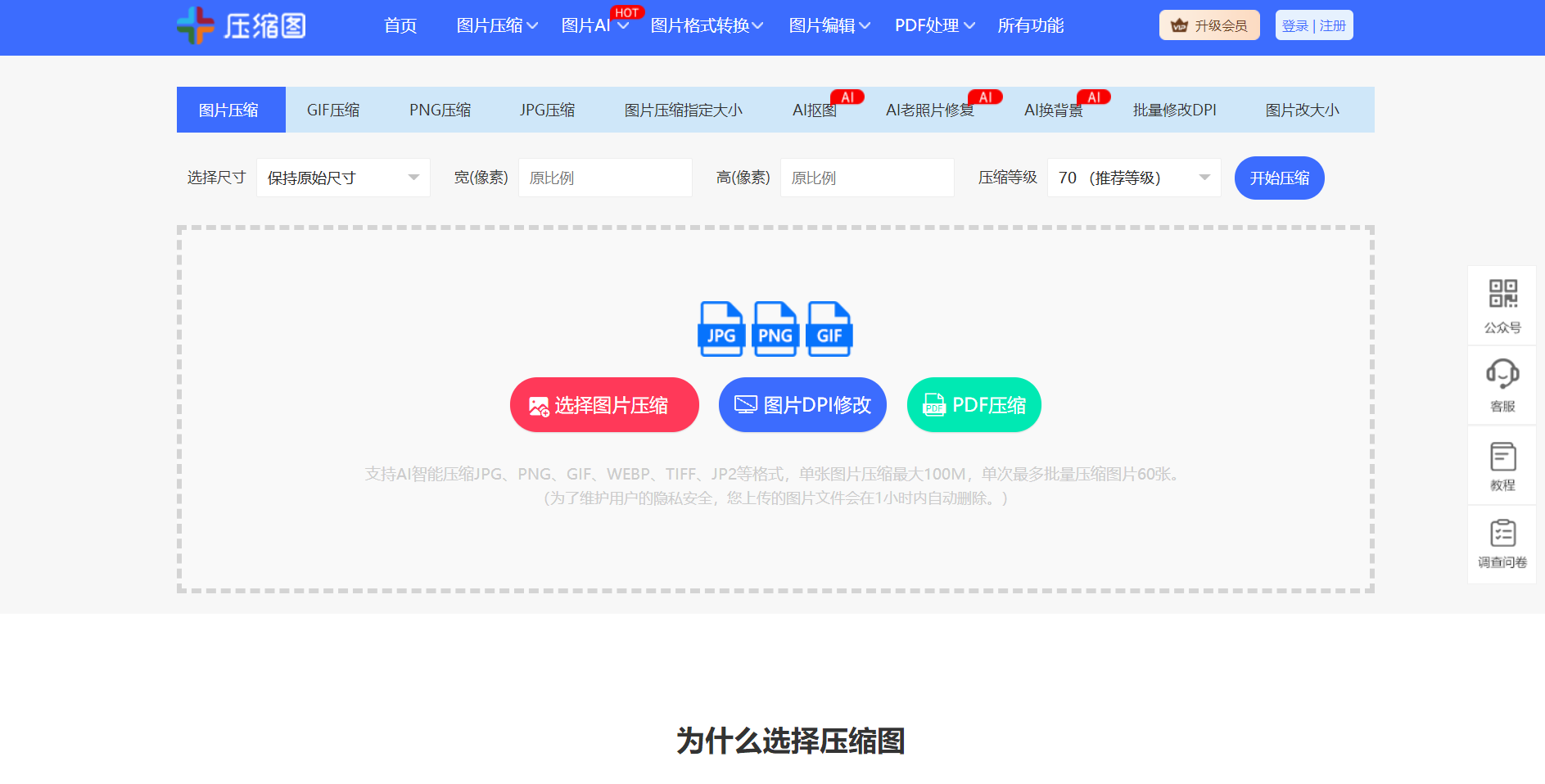1545x784 pixels.
Task: Switch to the GIF压缩 tab
Action: coord(333,110)
